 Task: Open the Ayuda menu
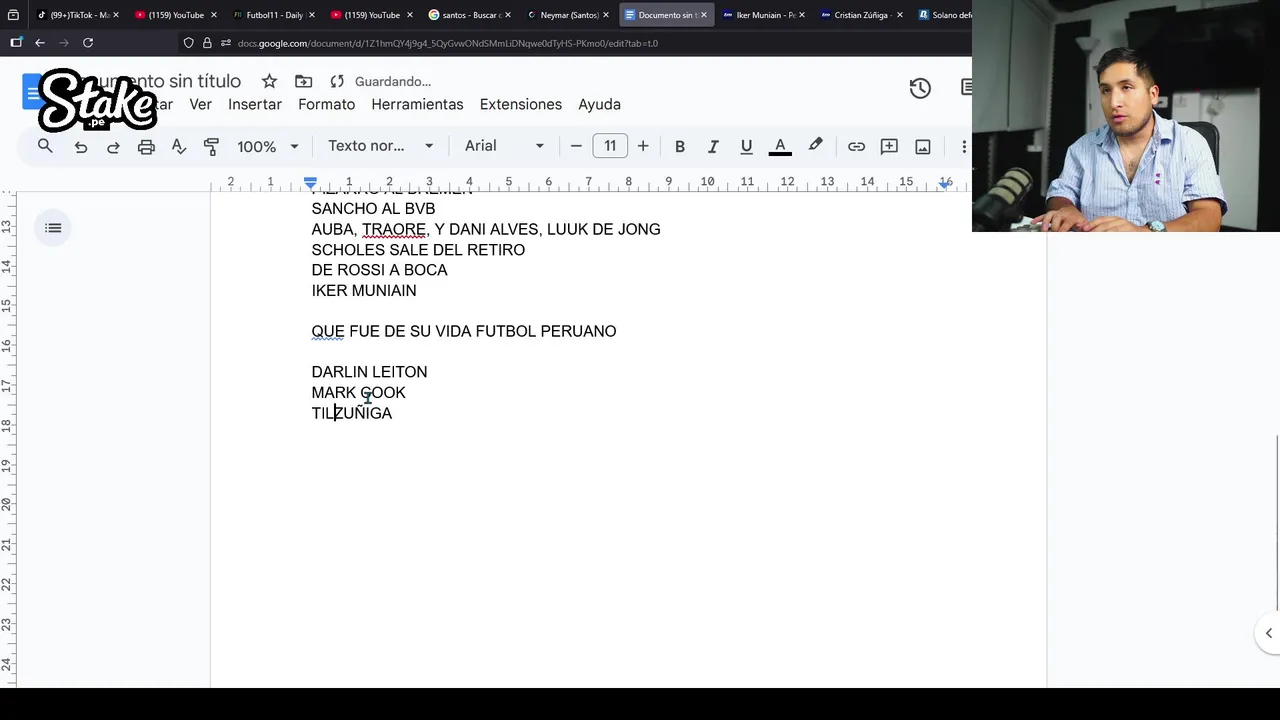[x=599, y=104]
